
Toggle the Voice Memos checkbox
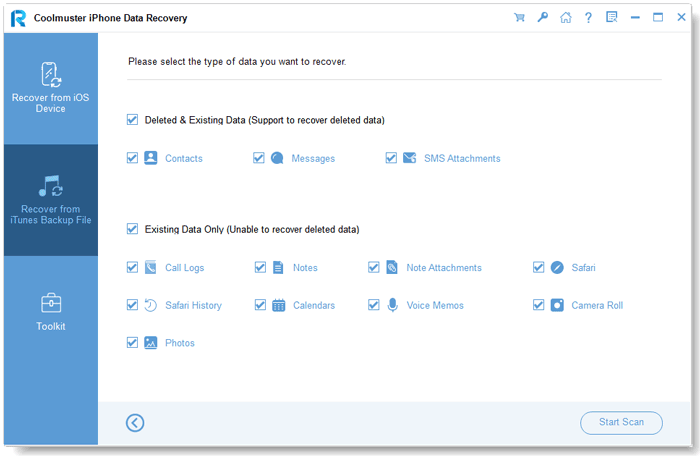coord(374,305)
